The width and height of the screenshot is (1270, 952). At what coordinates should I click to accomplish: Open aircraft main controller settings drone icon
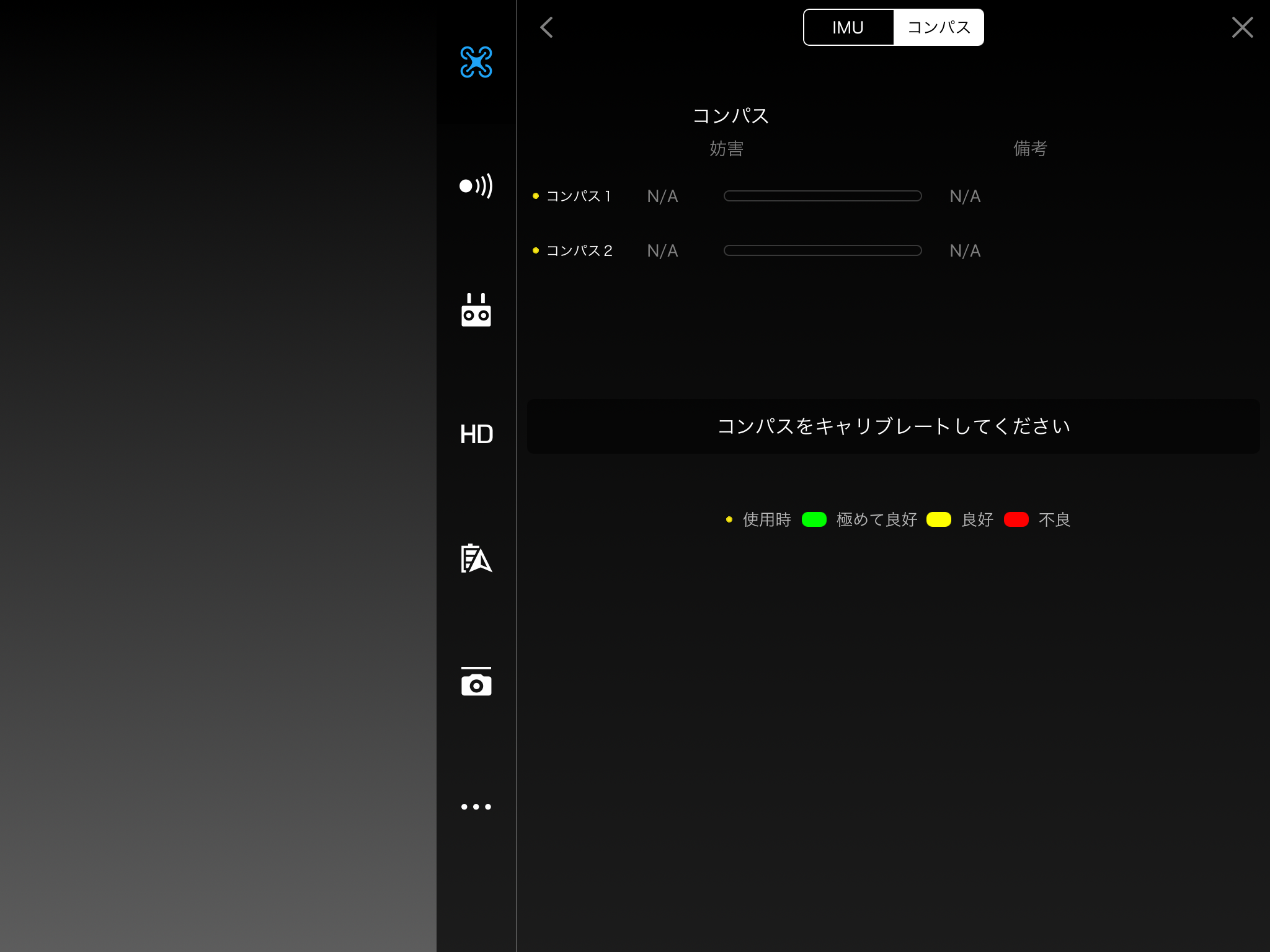point(476,62)
